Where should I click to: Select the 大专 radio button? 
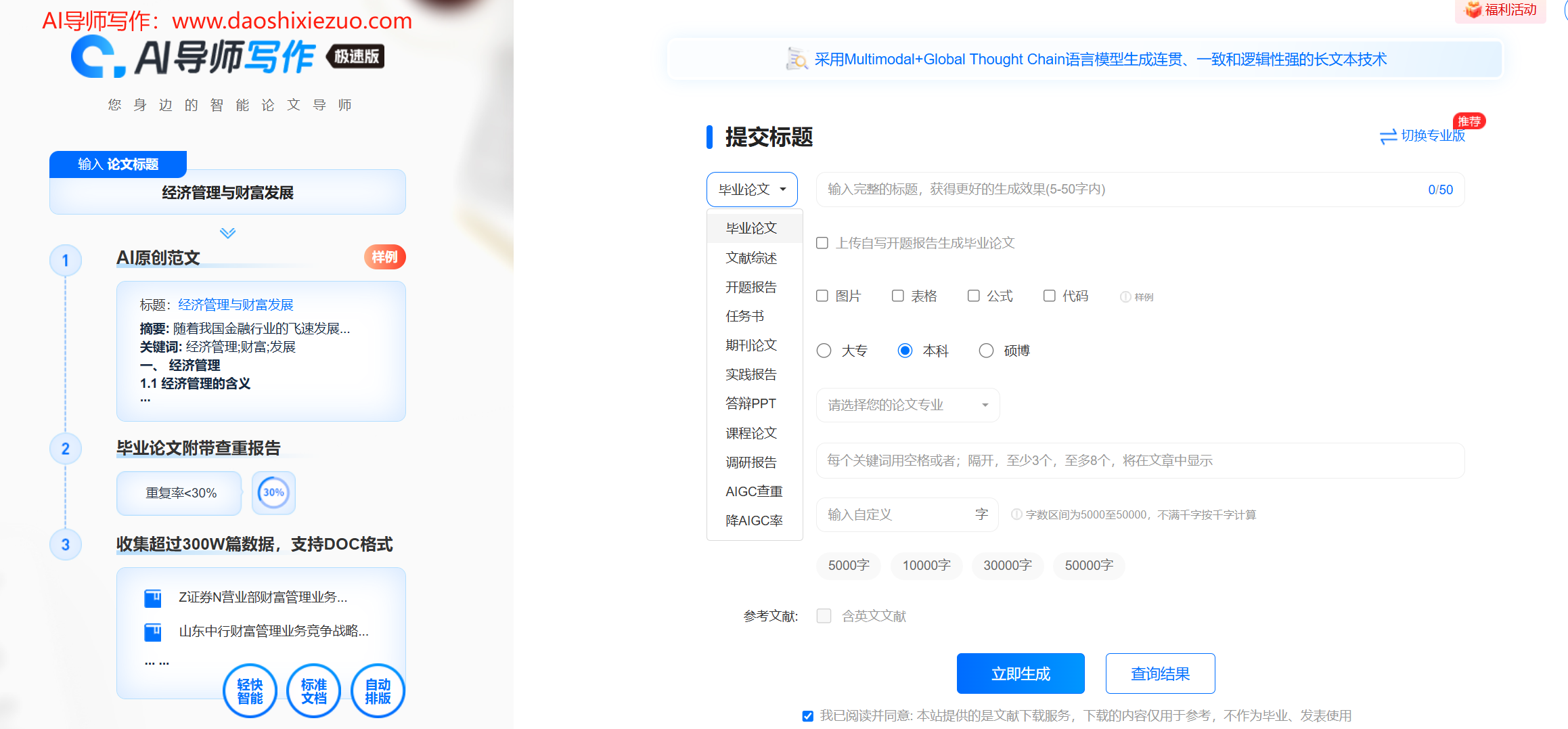824,351
